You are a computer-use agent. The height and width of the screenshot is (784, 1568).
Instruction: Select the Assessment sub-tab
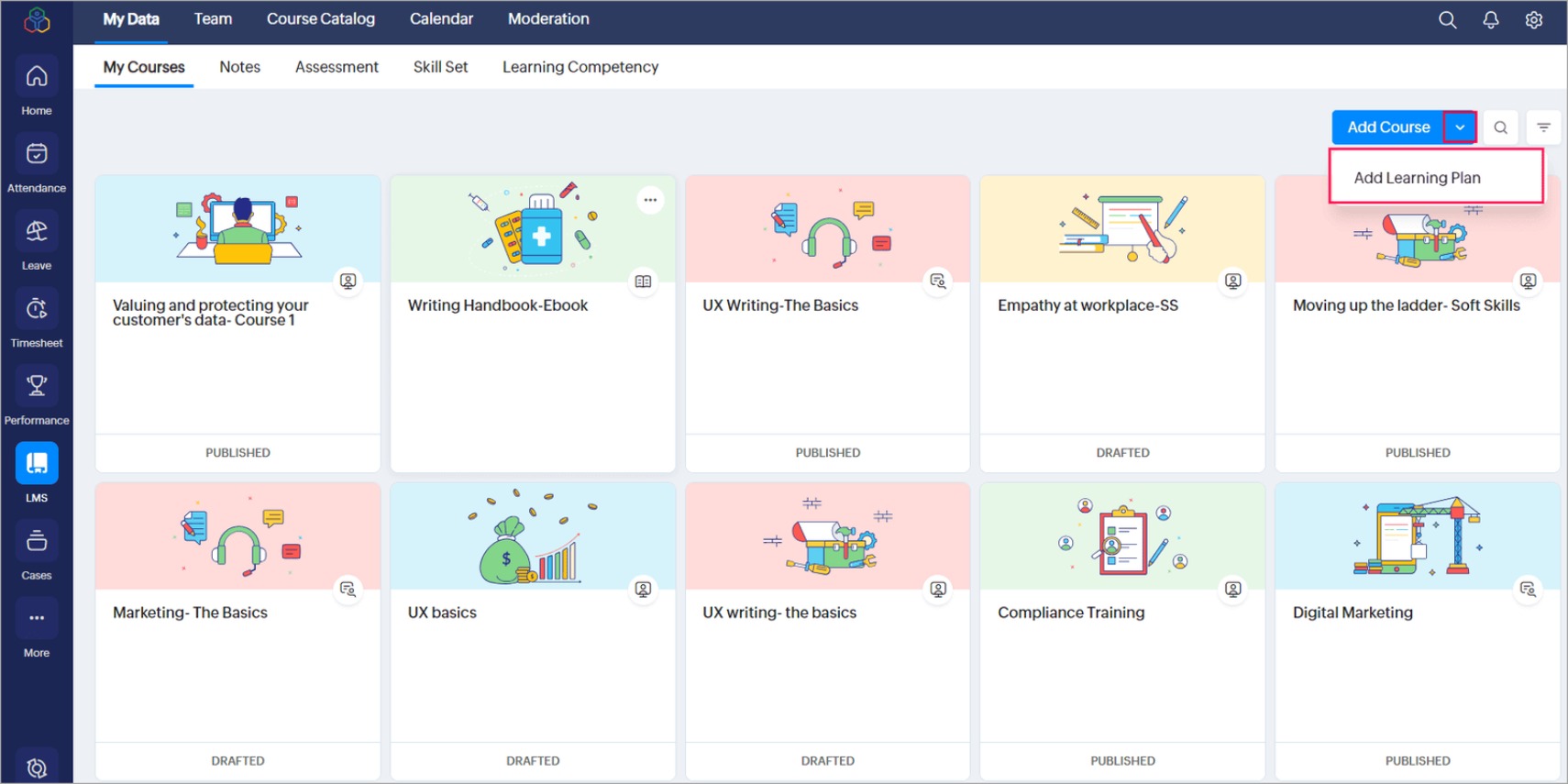tap(337, 67)
